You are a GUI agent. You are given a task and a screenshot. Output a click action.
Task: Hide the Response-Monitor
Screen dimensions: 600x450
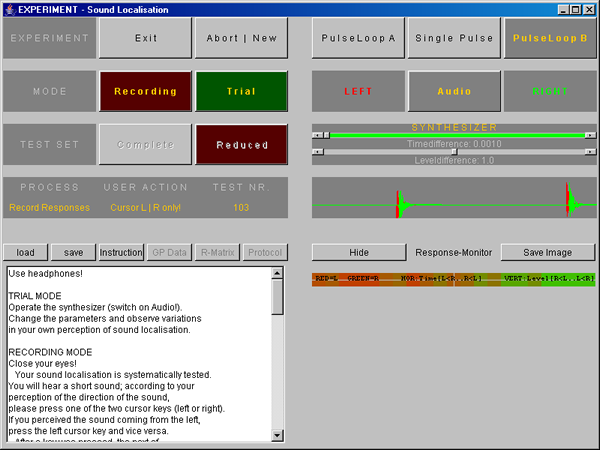[x=357, y=252]
